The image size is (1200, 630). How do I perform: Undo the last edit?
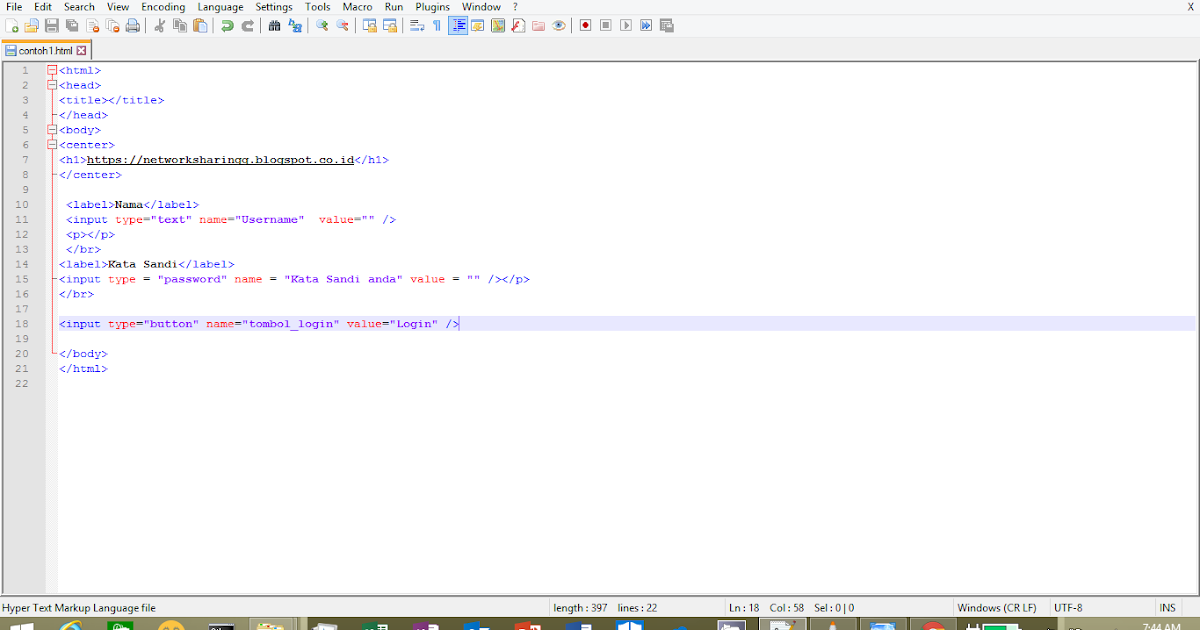tap(225, 25)
